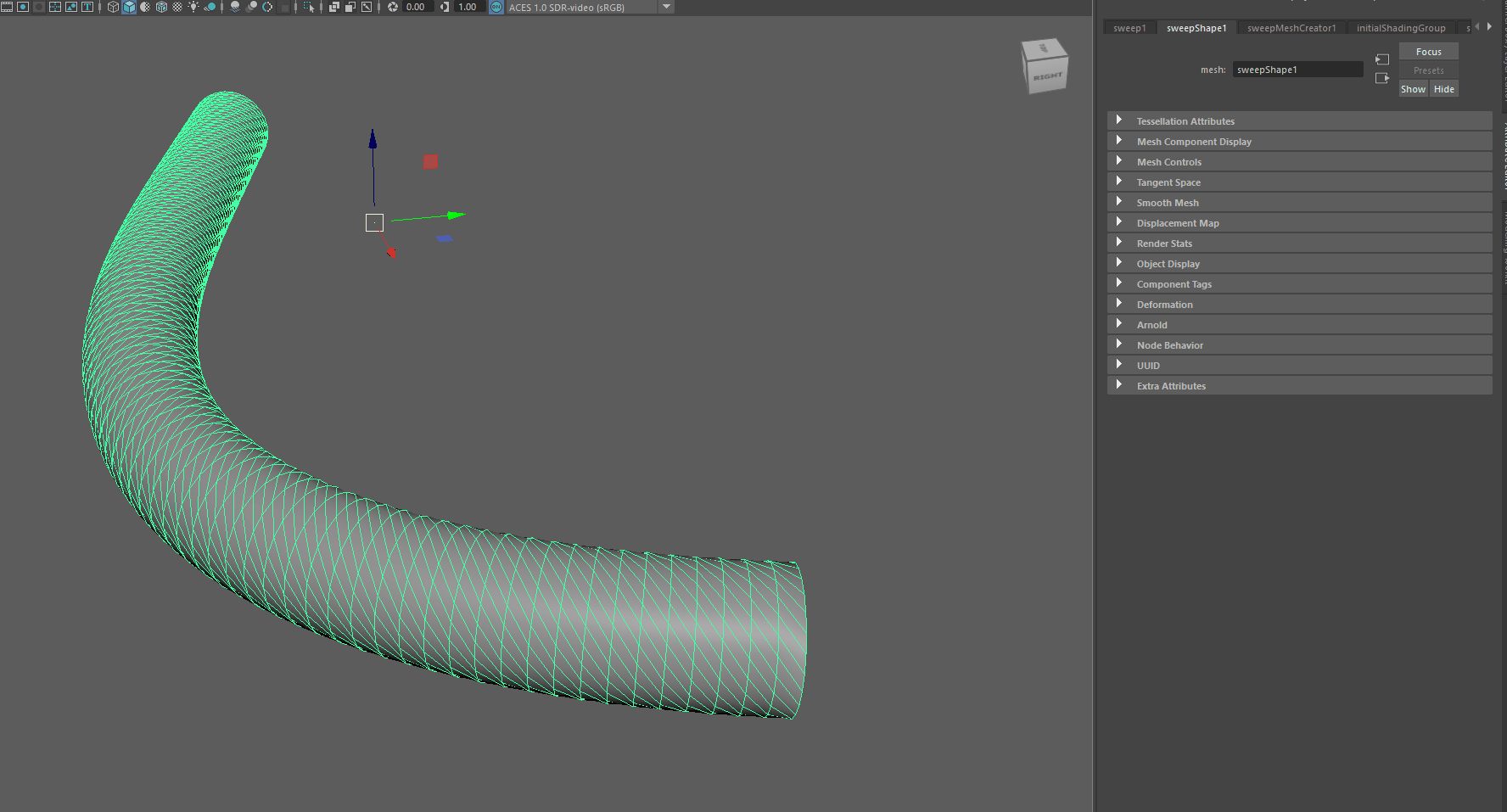
Task: Click the go to input connection icon
Action: point(1382,59)
